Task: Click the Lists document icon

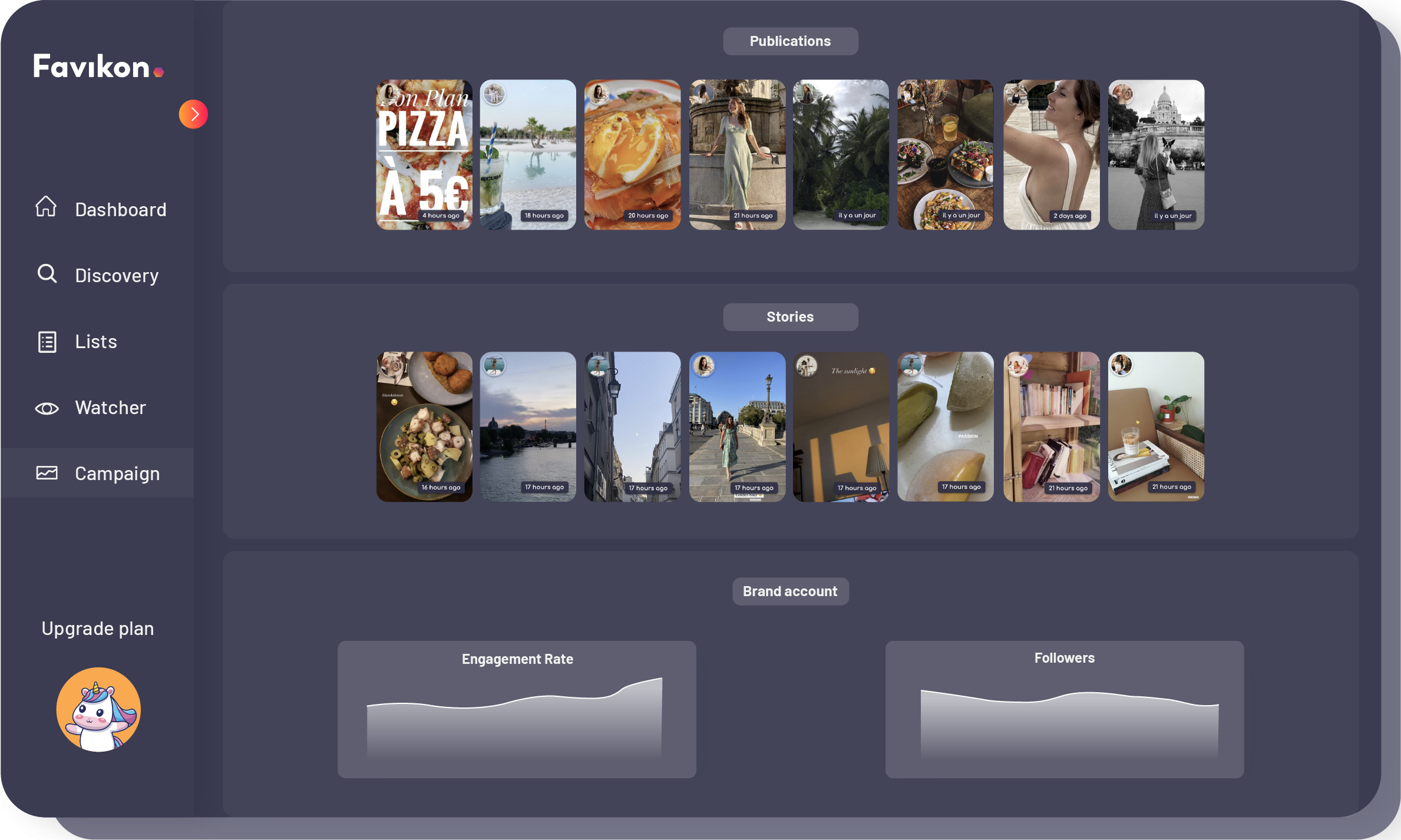Action: (x=47, y=342)
